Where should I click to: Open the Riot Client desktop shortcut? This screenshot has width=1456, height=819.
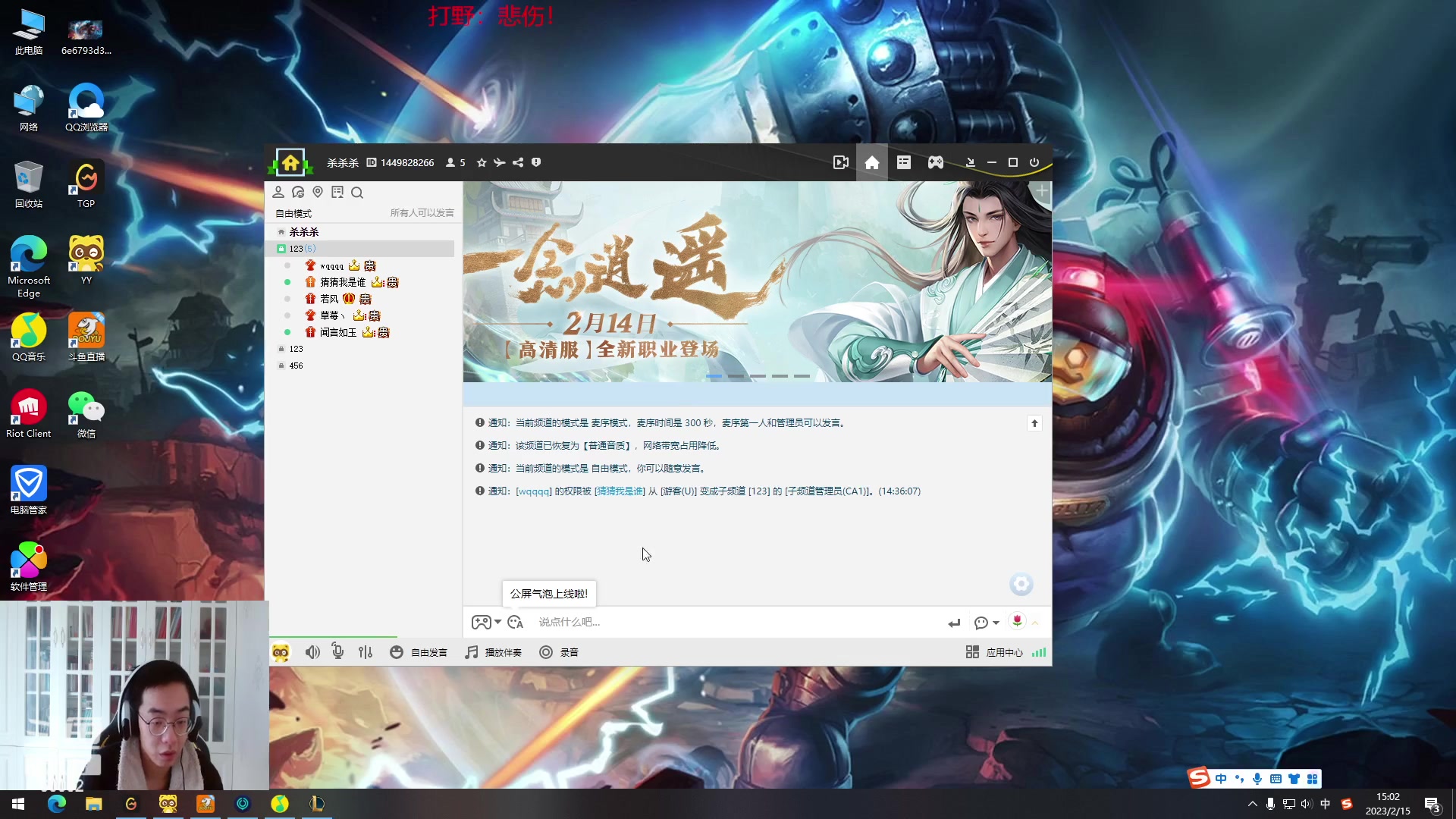(x=29, y=413)
